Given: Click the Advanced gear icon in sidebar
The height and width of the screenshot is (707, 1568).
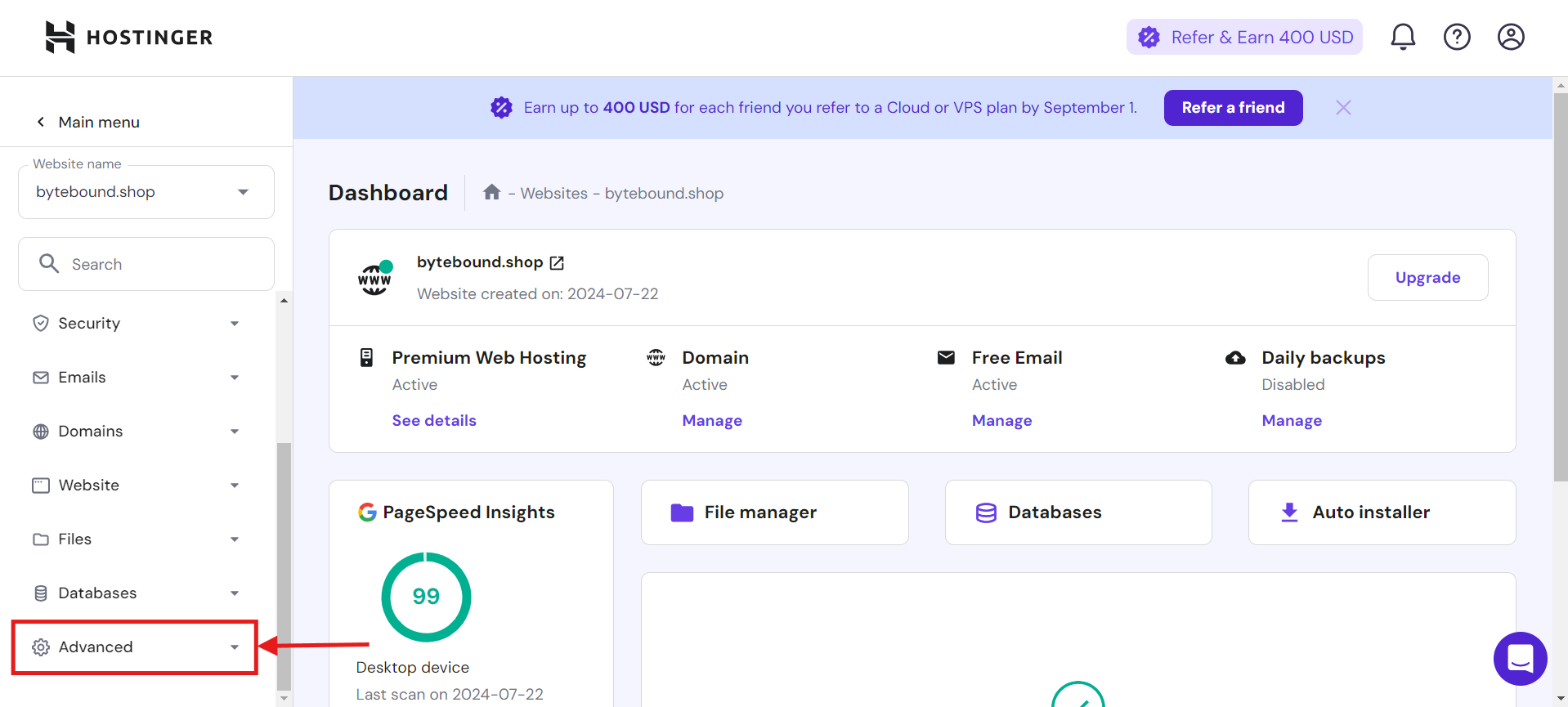Looking at the screenshot, I should click(41, 647).
